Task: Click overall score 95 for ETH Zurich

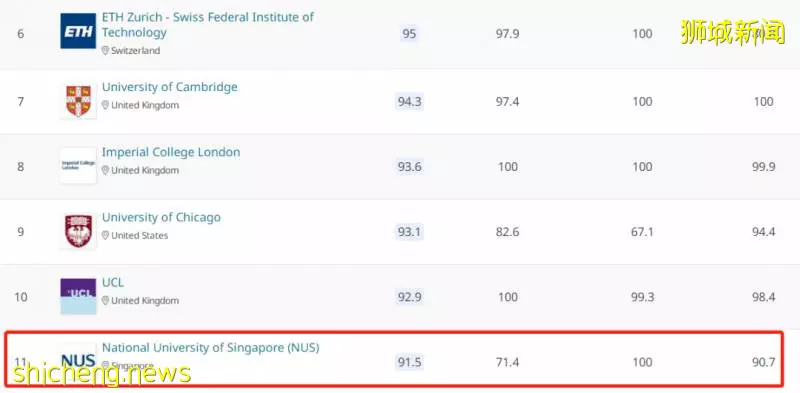Action: (x=409, y=34)
